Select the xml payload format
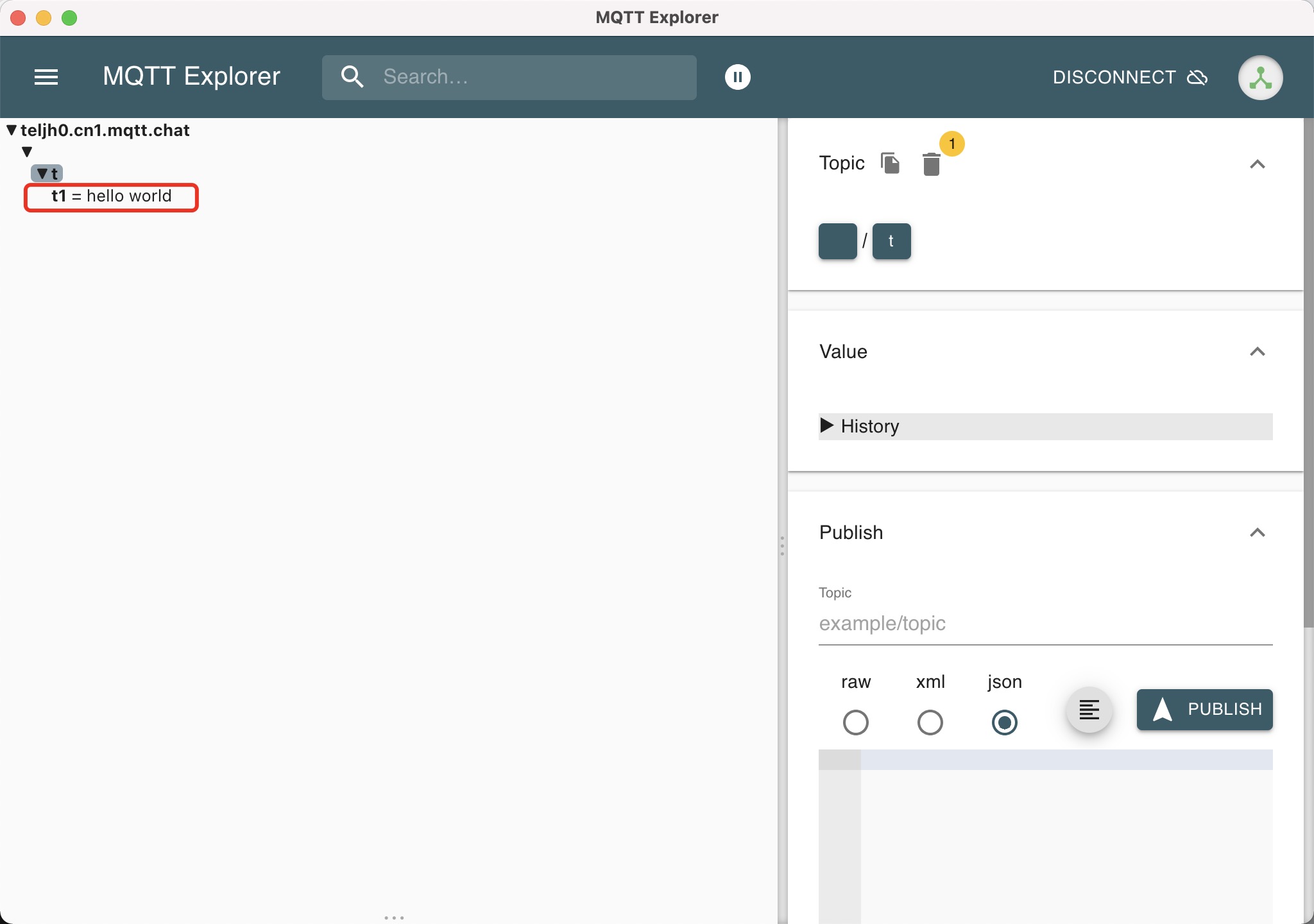 pos(930,723)
